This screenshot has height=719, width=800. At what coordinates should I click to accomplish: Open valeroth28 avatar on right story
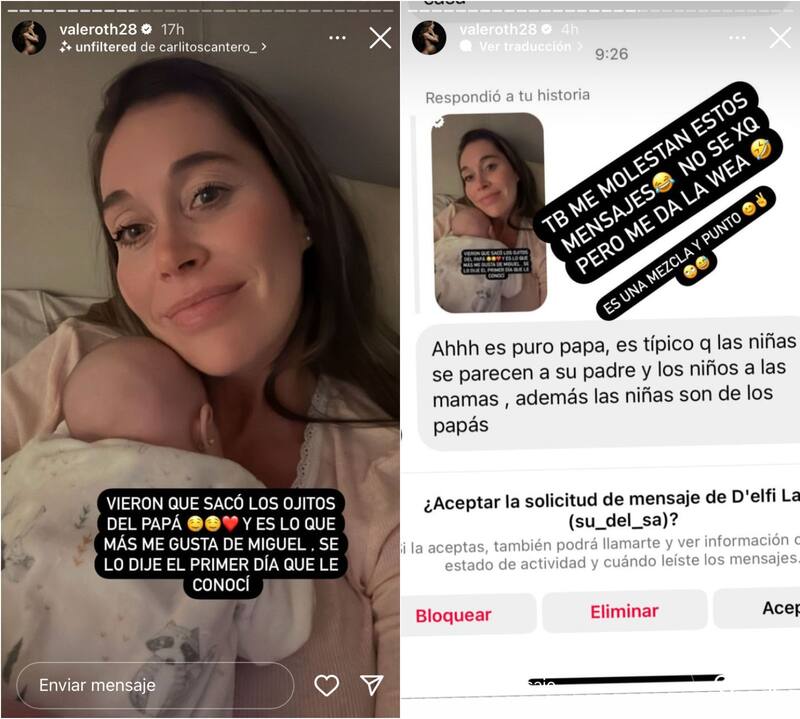[x=429, y=37]
